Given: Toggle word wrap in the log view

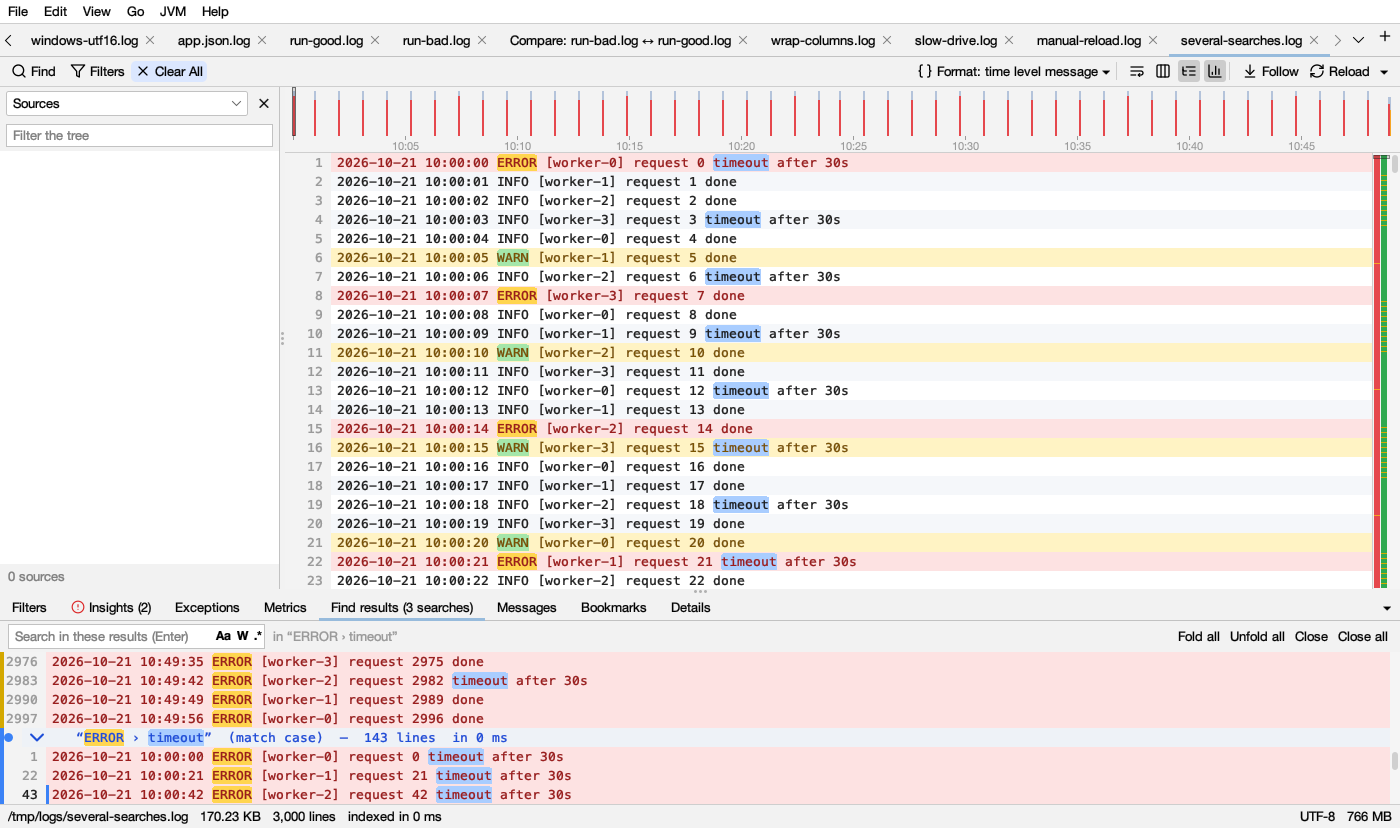Looking at the screenshot, I should point(1137,71).
